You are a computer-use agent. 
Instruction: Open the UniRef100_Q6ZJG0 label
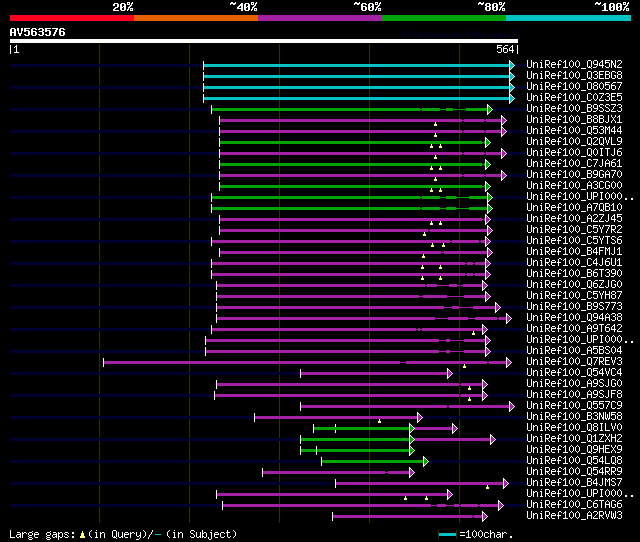click(574, 285)
